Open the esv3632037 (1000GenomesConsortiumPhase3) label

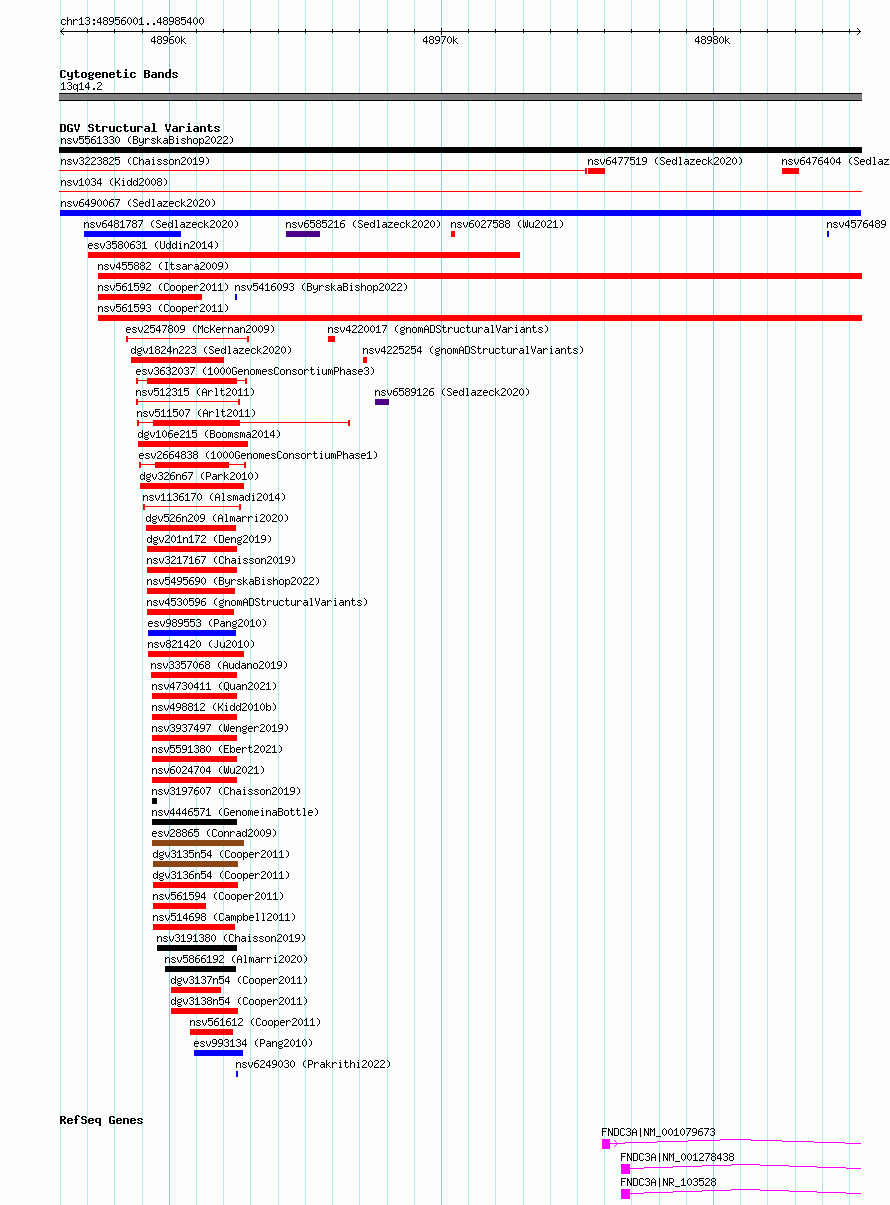[x=255, y=371]
